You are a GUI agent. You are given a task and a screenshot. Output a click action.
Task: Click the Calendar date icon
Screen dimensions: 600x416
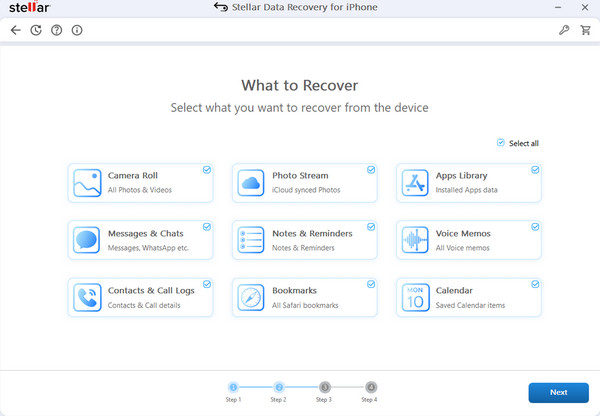point(415,297)
